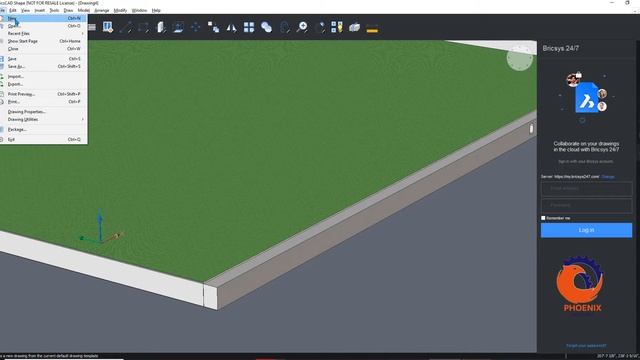Open the Insert menu
This screenshot has width=640, height=360.
click(x=40, y=10)
